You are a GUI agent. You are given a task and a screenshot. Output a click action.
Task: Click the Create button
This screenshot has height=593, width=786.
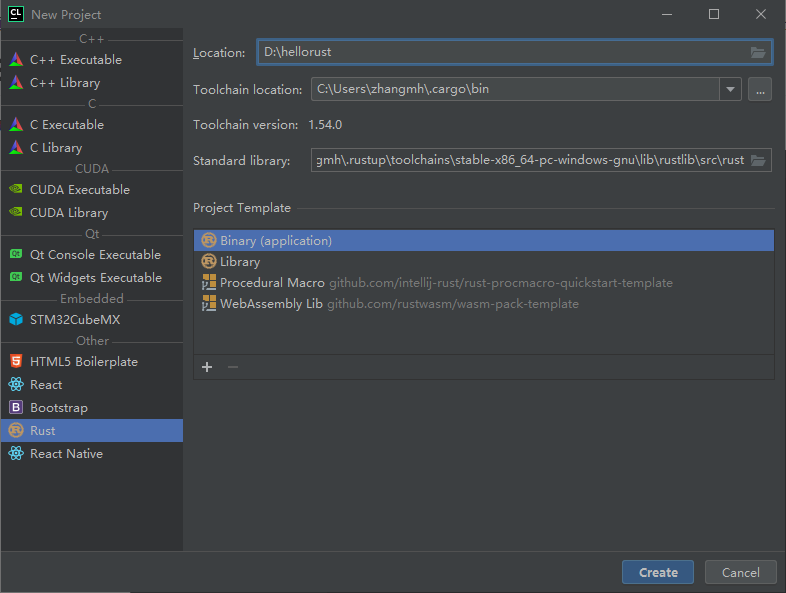[x=658, y=572]
